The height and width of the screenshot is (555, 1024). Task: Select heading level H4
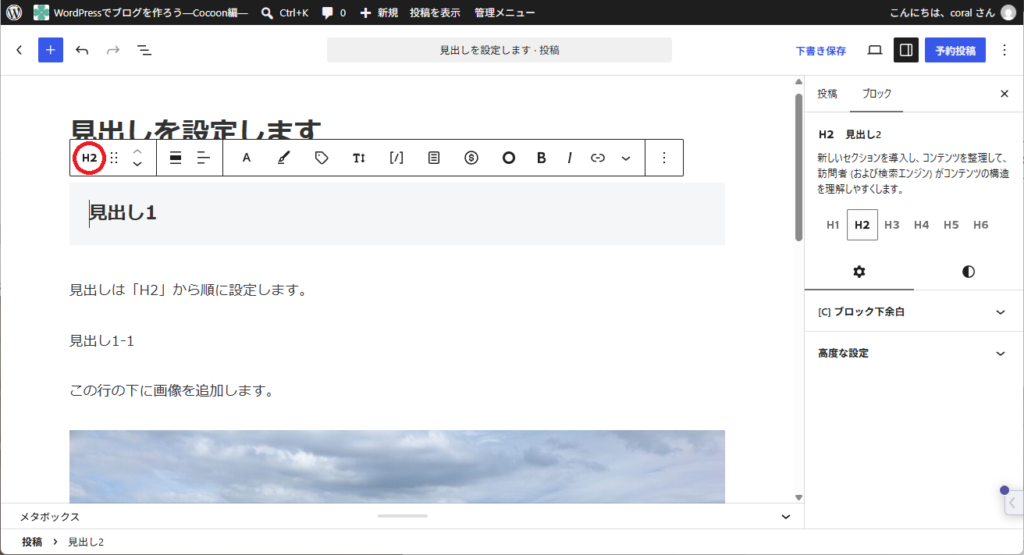(x=921, y=225)
